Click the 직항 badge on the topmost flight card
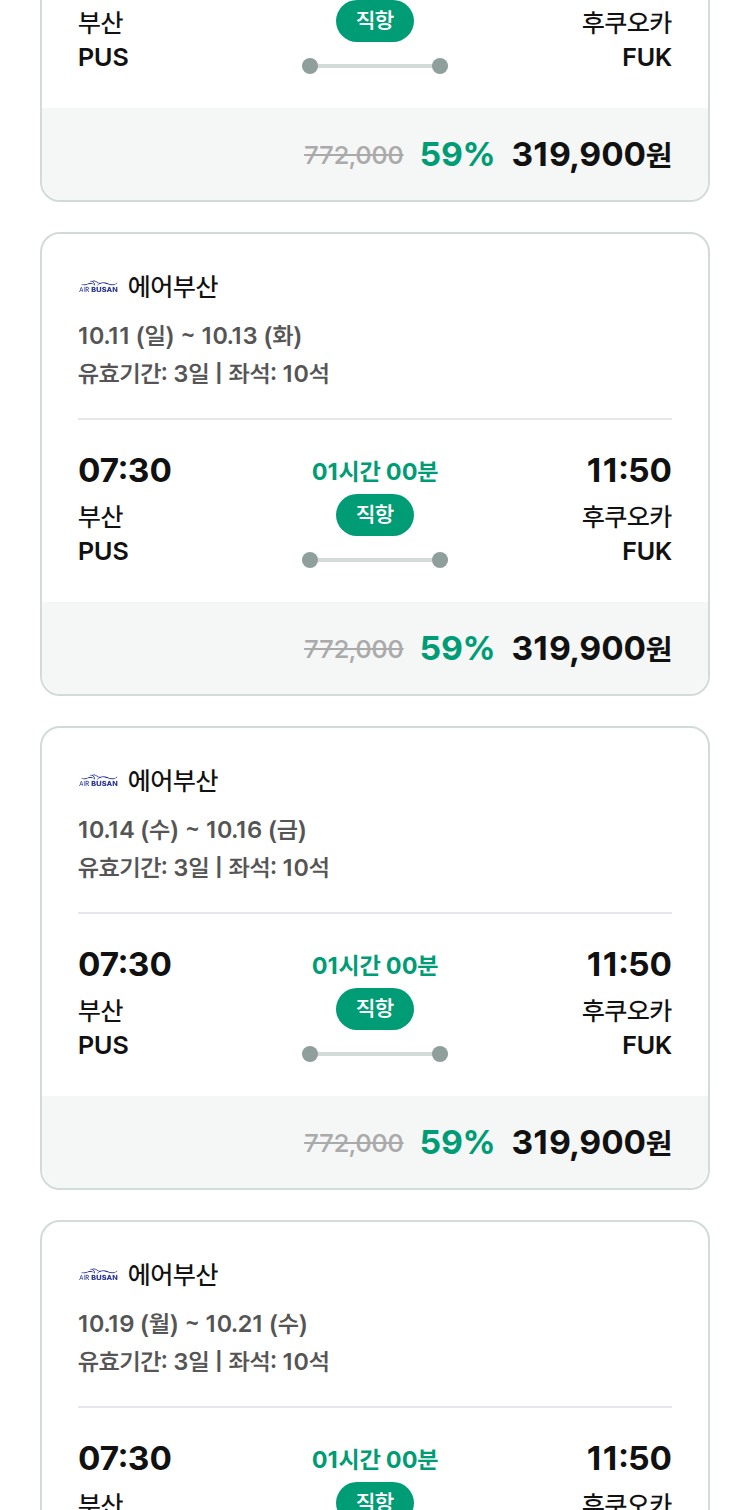This screenshot has height=1510, width=750. point(375,21)
